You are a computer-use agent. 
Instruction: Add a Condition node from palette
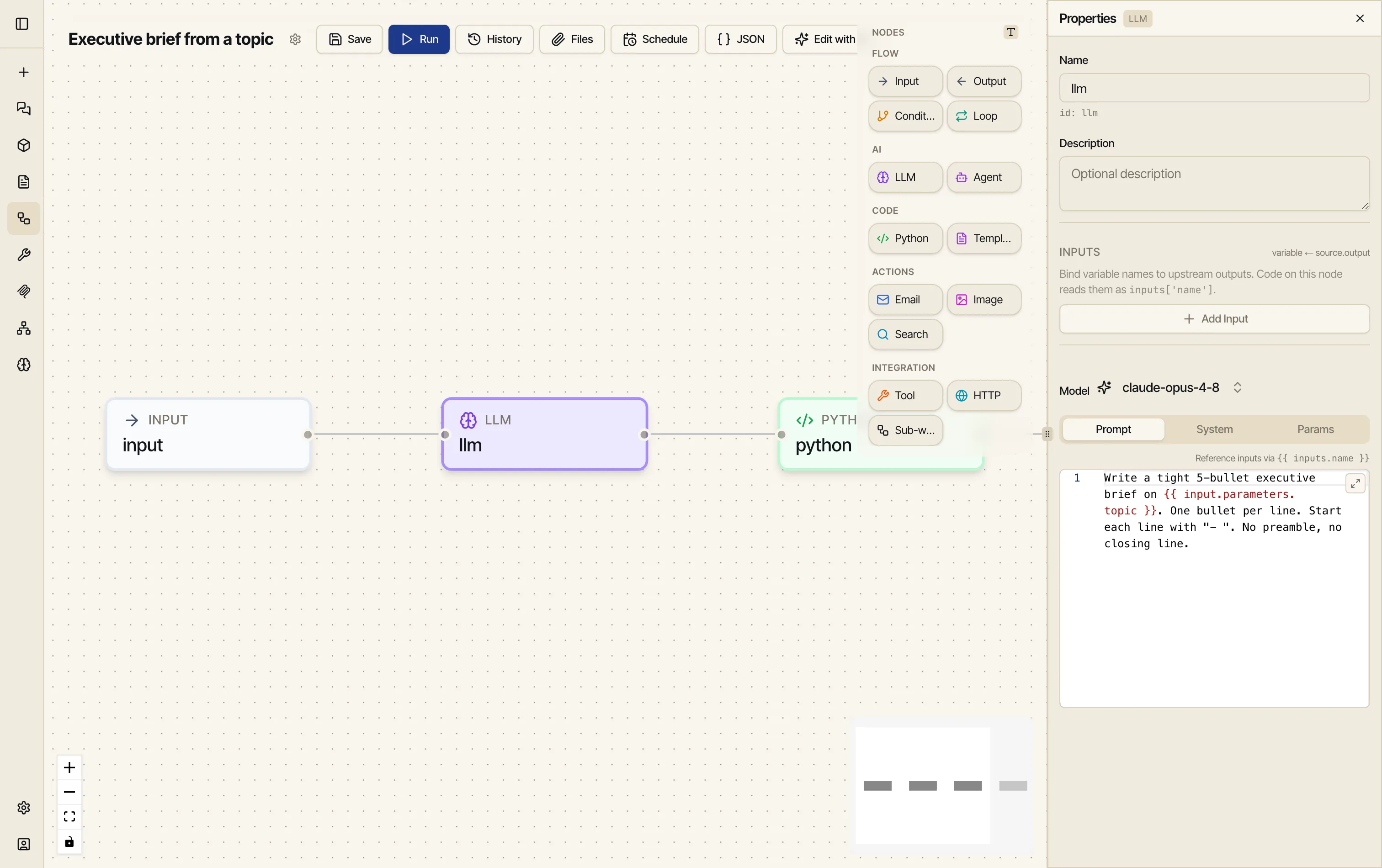(905, 116)
